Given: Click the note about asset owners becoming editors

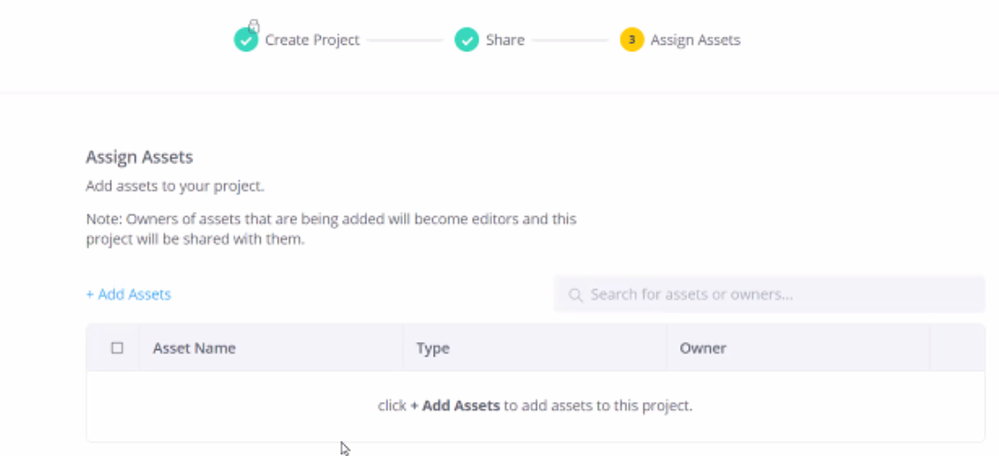Looking at the screenshot, I should pos(331,229).
